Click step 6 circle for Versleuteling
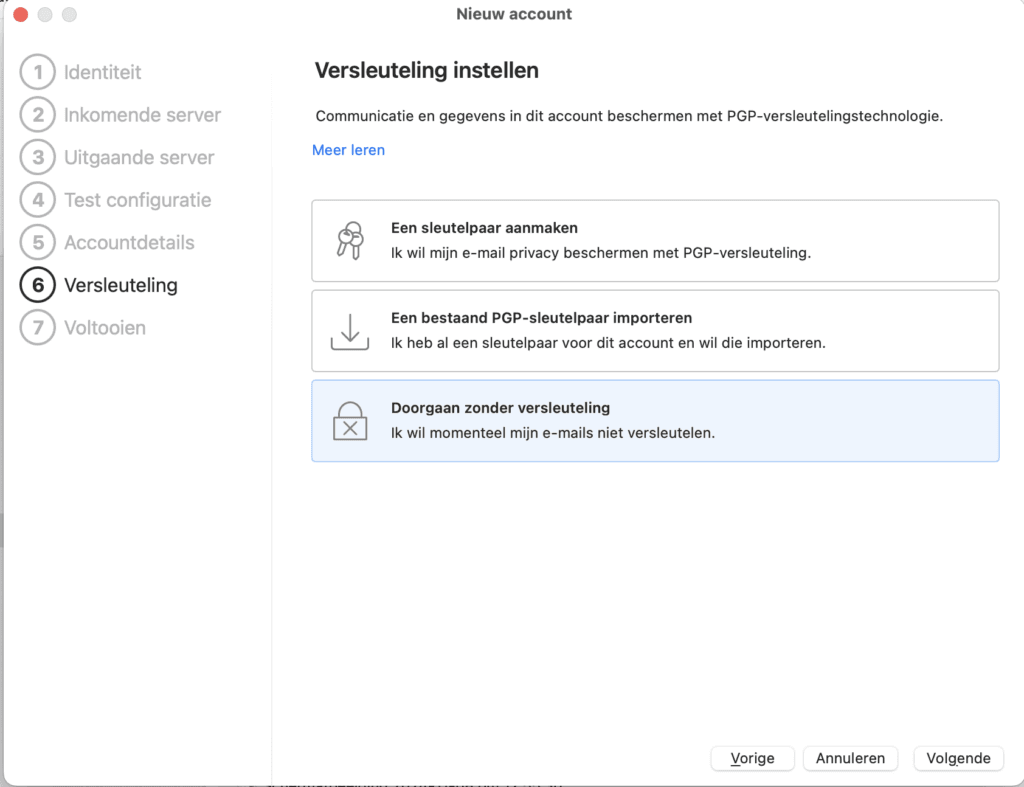 coord(37,285)
